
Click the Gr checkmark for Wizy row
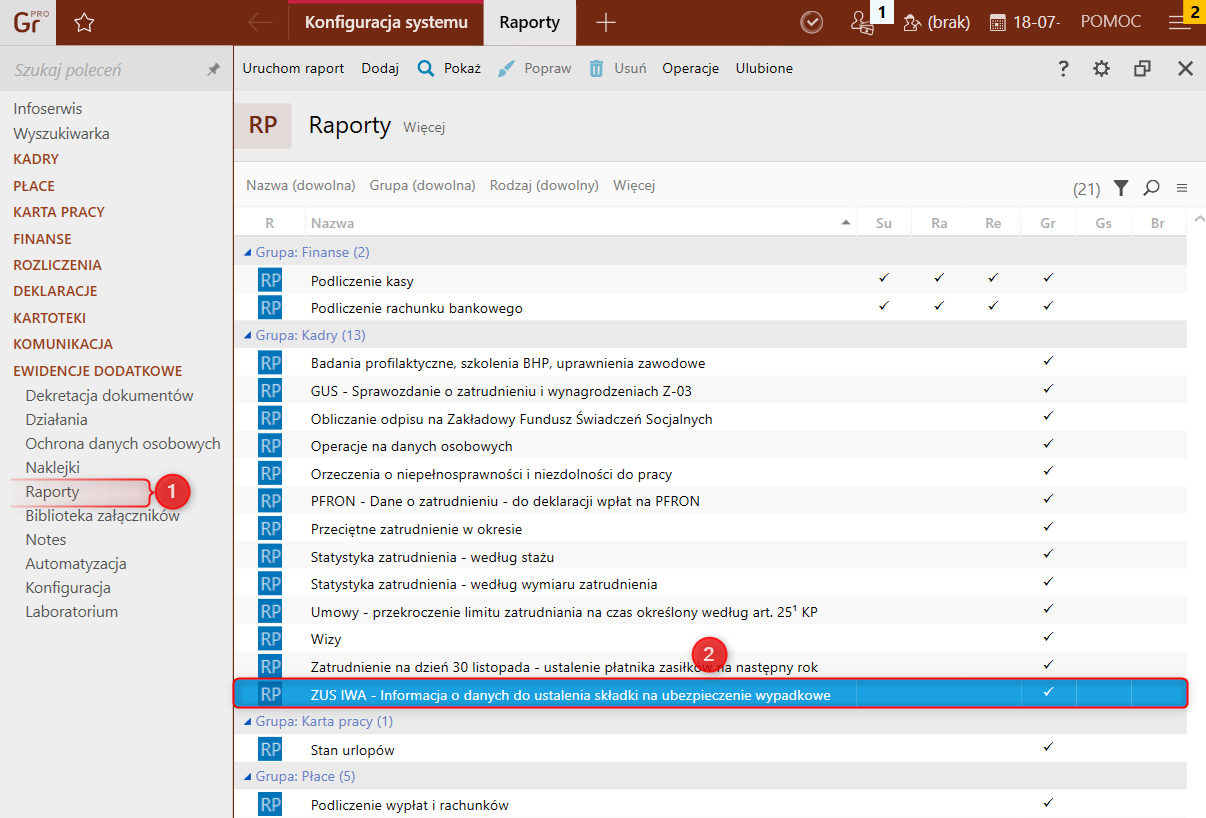(1048, 637)
